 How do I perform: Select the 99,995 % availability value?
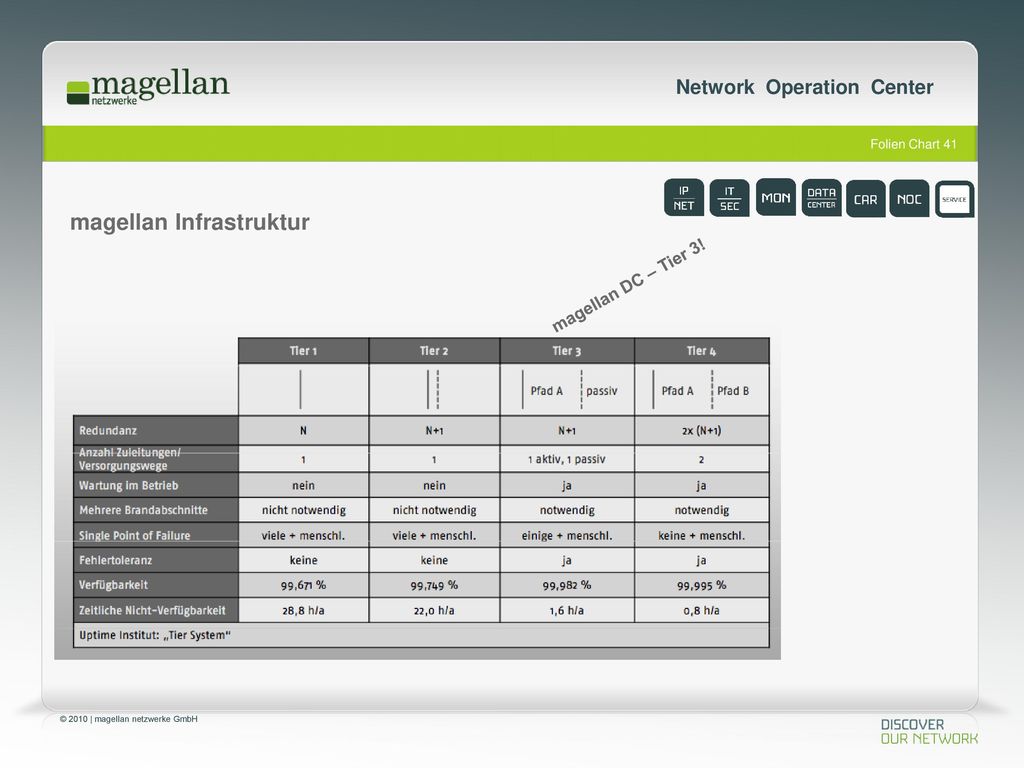[x=701, y=585]
